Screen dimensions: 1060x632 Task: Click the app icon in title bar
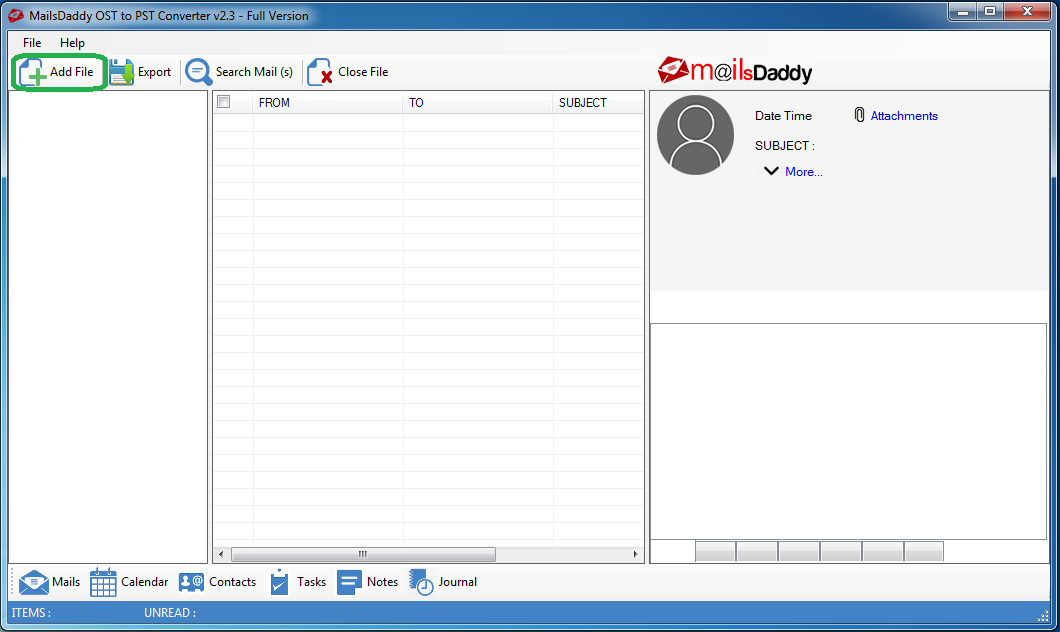coord(16,15)
